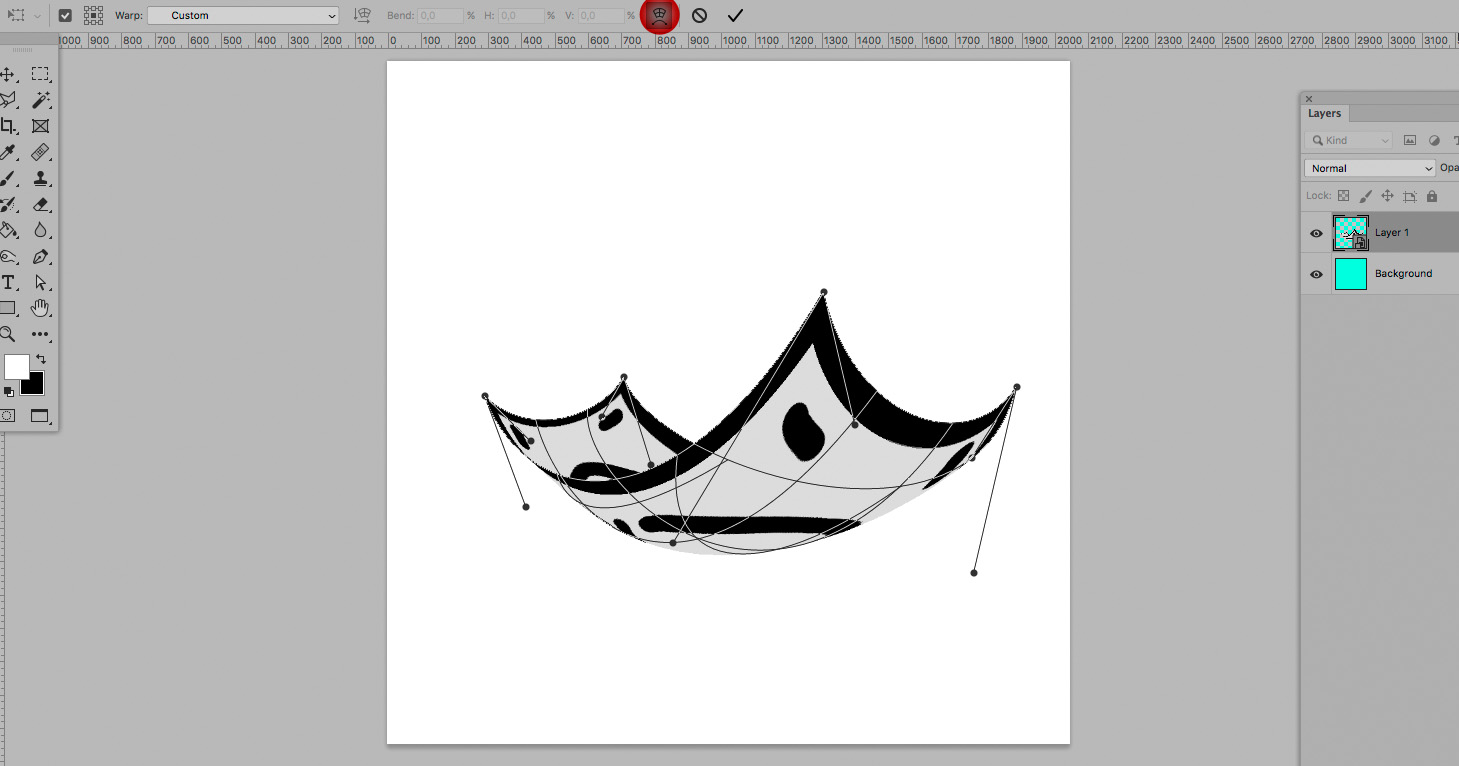Swap foreground and background colors
This screenshot has width=1459, height=766.
pos(40,359)
